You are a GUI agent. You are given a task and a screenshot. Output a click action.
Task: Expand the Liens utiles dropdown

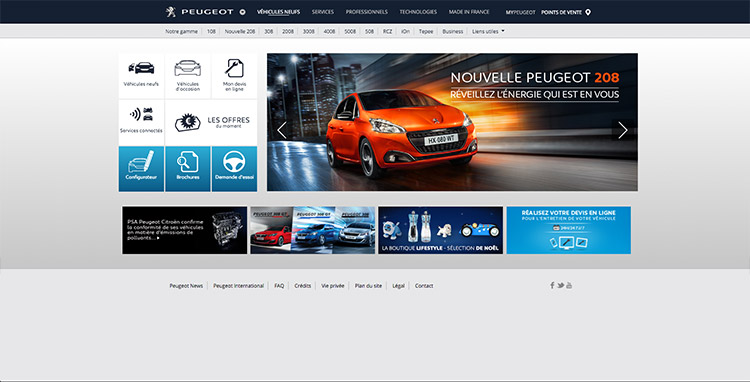[x=488, y=32]
